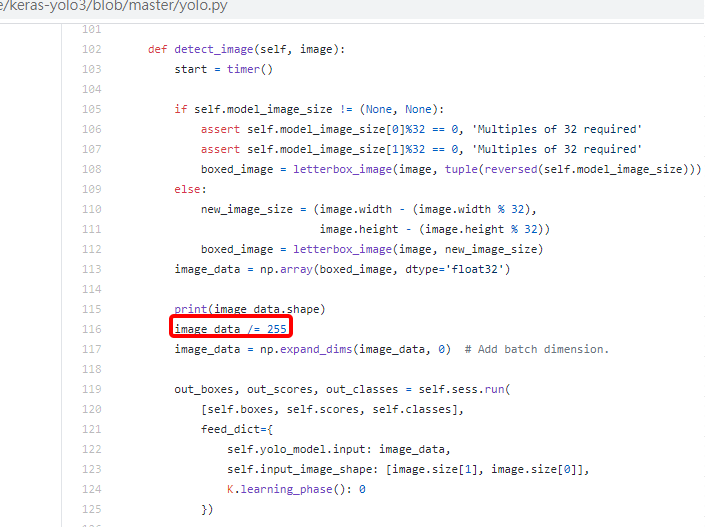The height and width of the screenshot is (527, 705).
Task: Click line number 102
Action: (92, 49)
